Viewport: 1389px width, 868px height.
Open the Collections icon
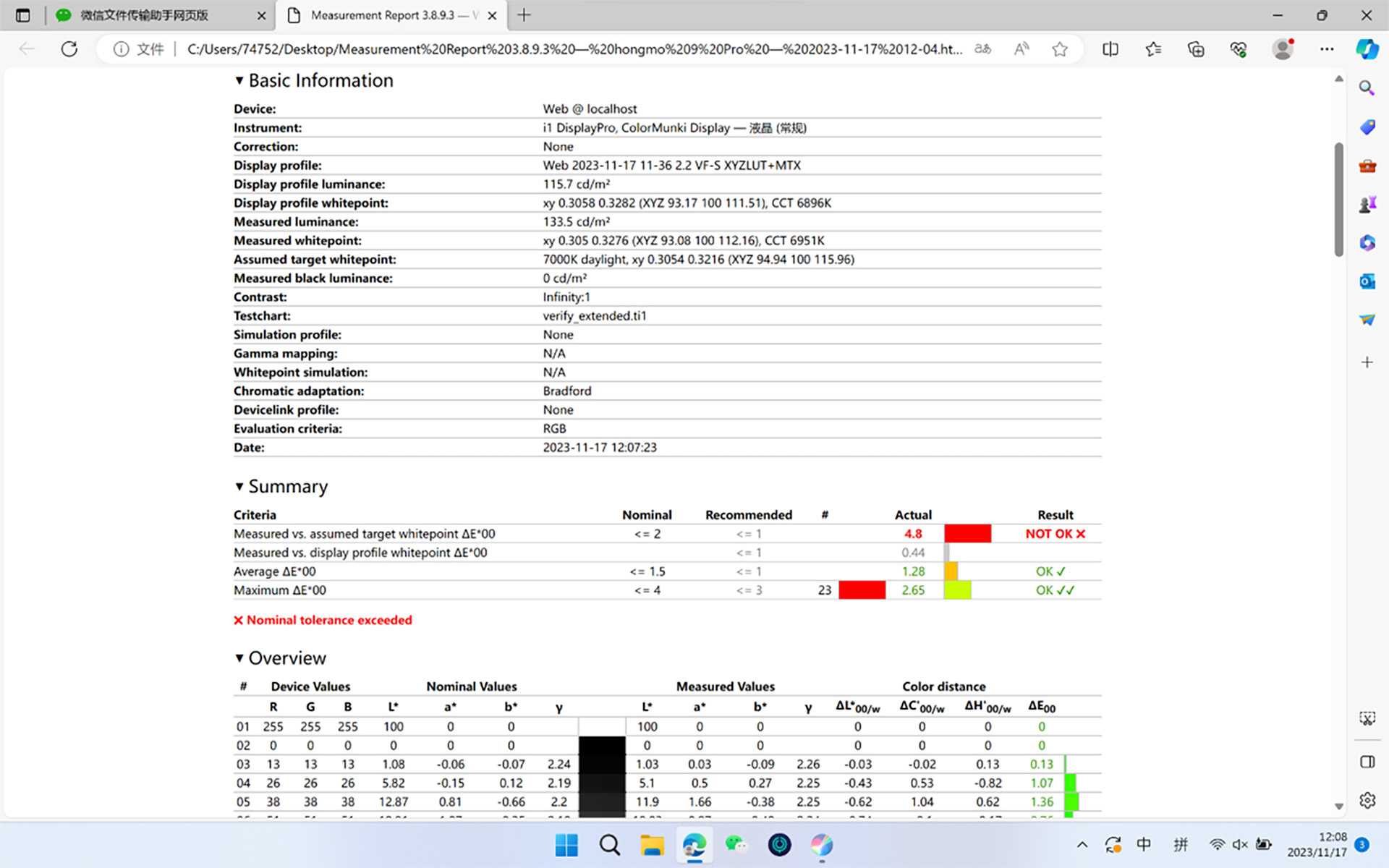(x=1196, y=49)
